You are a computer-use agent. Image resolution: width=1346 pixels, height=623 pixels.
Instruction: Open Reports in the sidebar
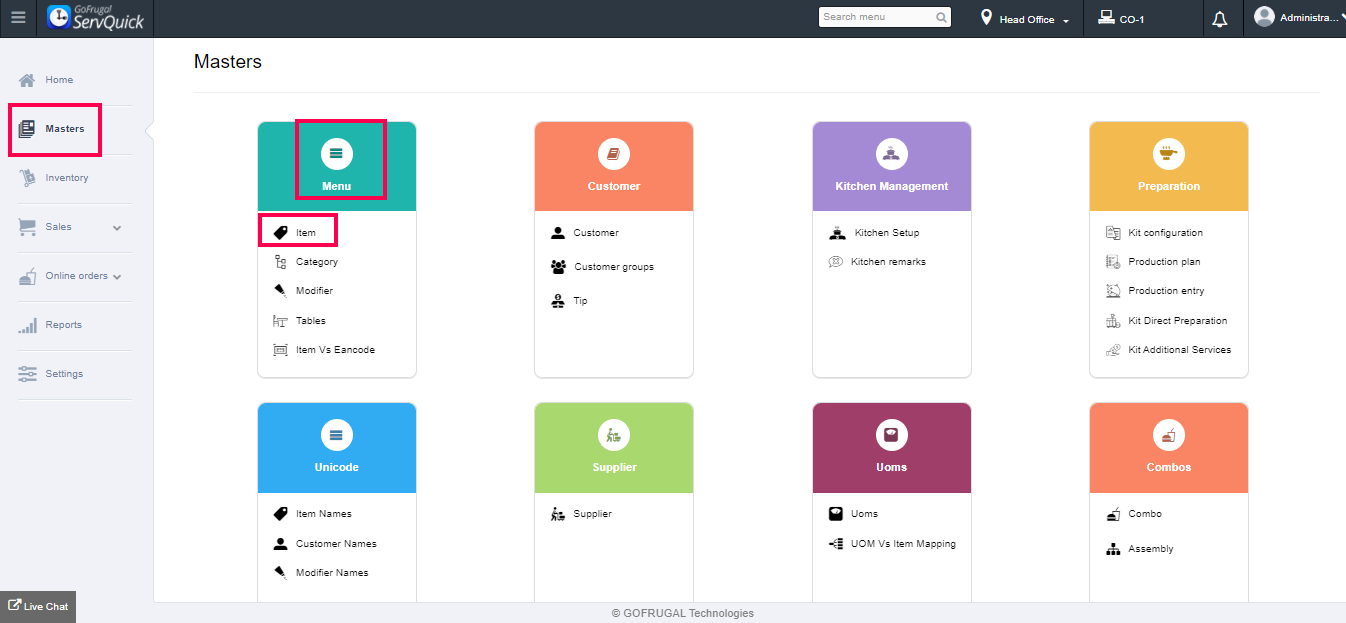[63, 325]
